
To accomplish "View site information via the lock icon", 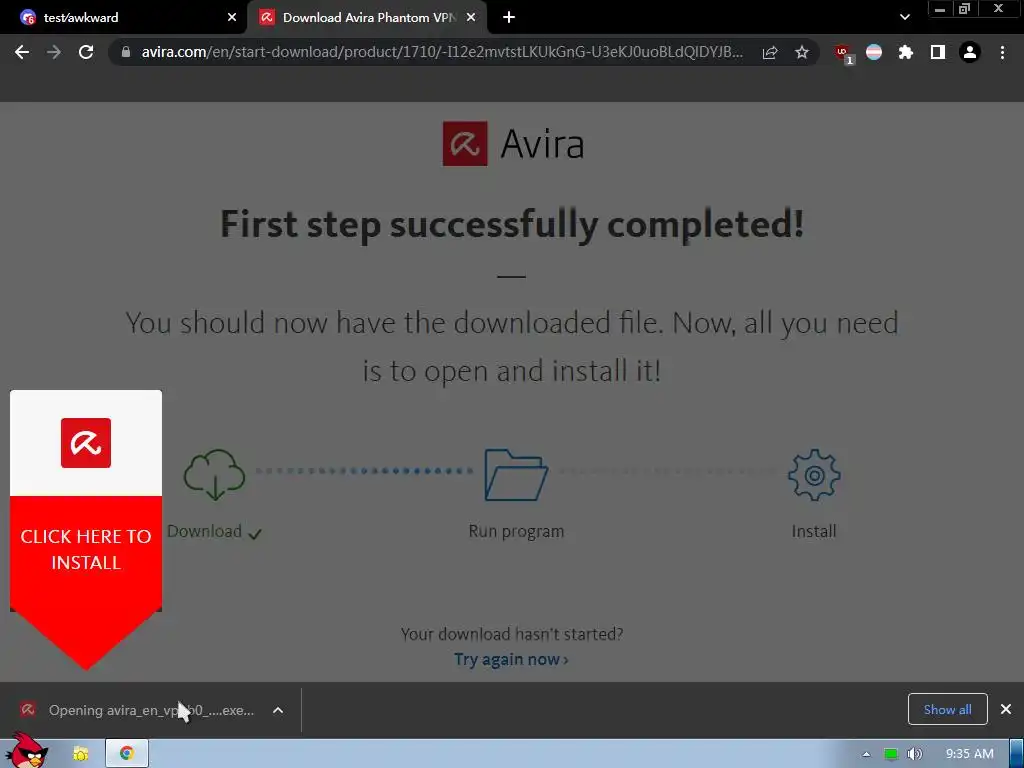I will point(126,52).
